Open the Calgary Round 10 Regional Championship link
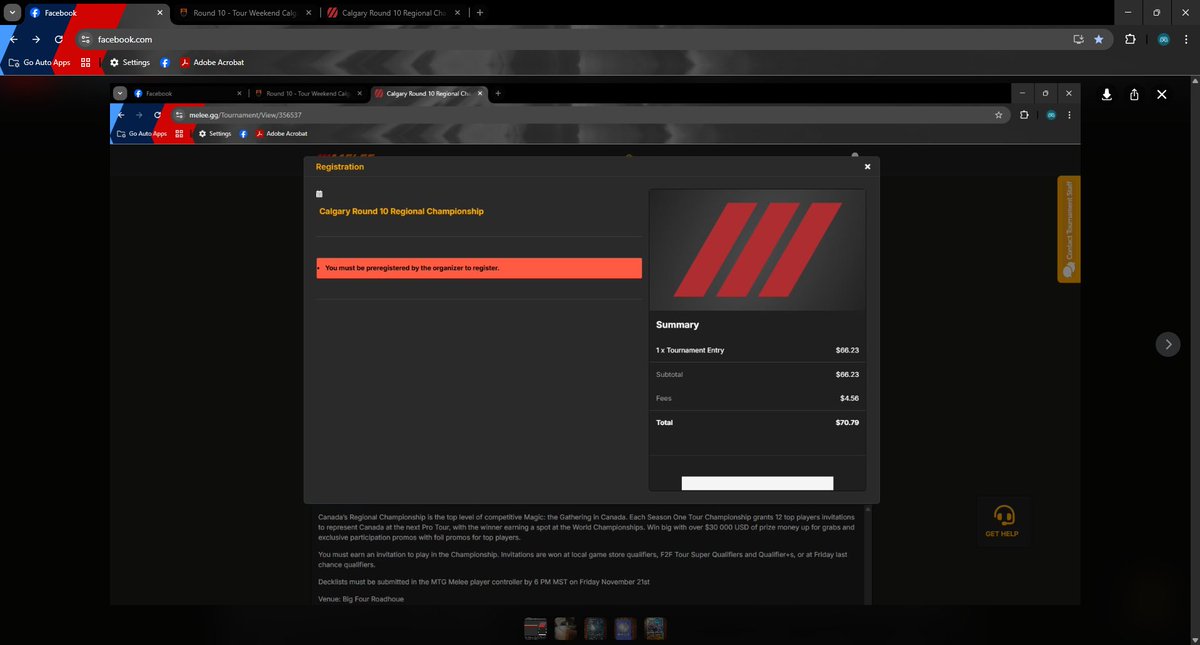This screenshot has height=645, width=1200. click(x=403, y=211)
